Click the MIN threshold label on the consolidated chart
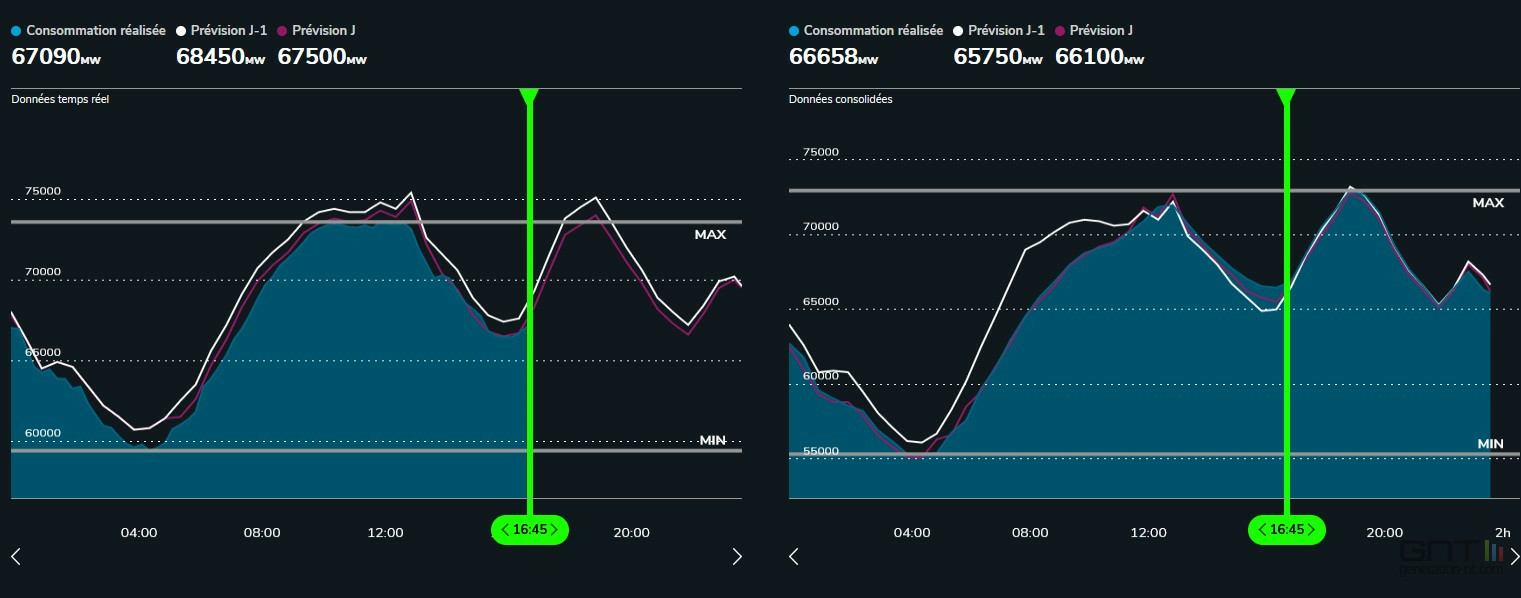 [x=1490, y=444]
